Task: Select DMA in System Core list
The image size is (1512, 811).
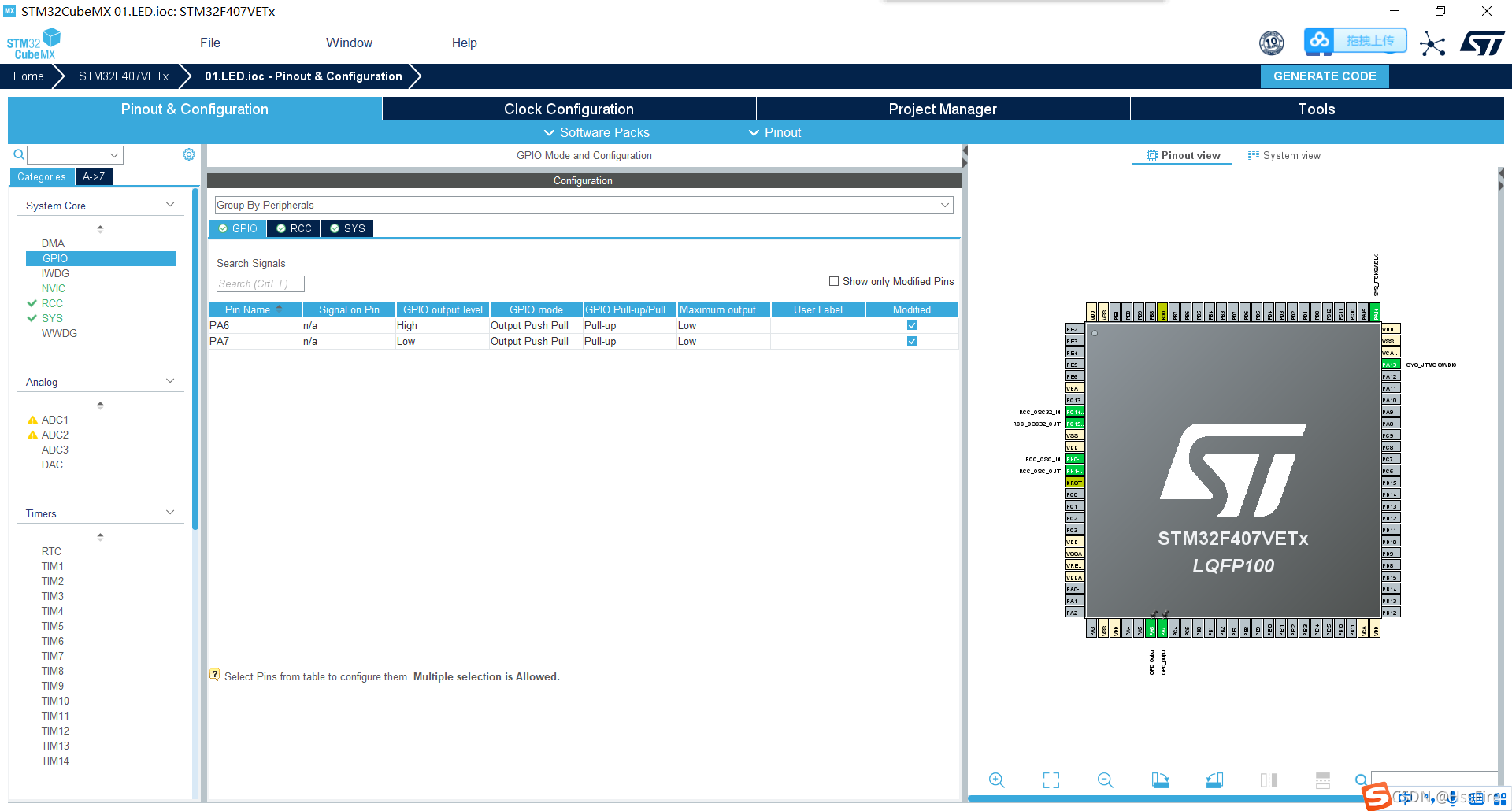Action: [53, 243]
